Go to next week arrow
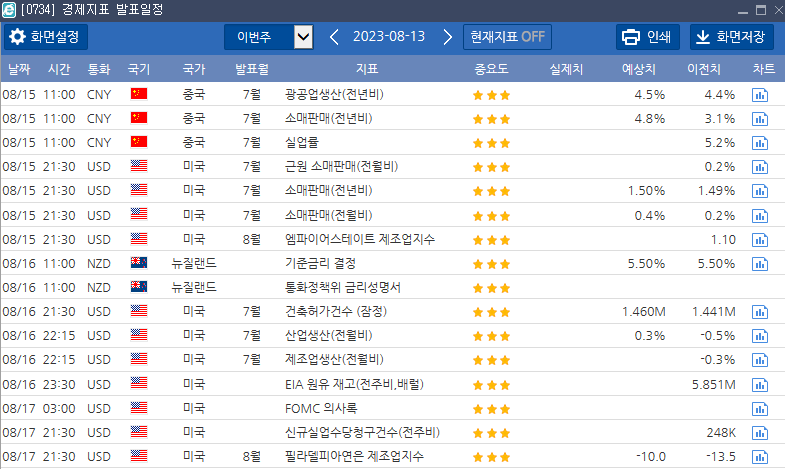785x469 pixels. [x=448, y=37]
